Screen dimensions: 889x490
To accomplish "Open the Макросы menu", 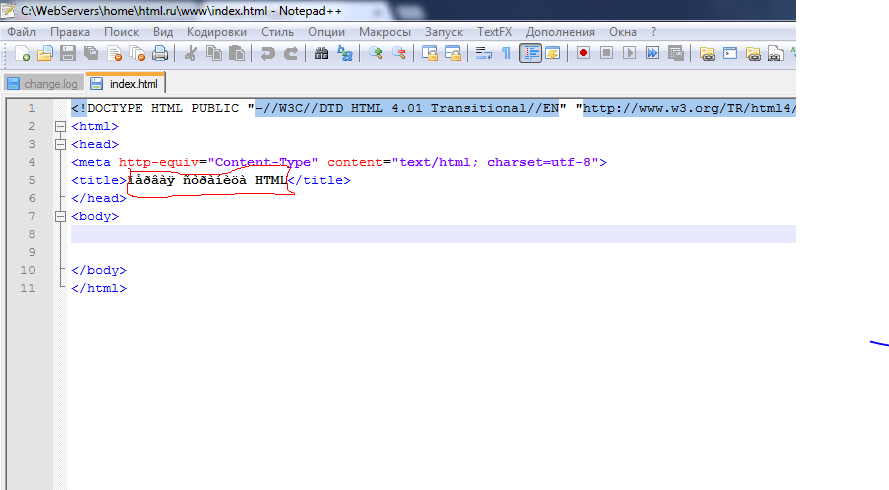I will tap(385, 31).
